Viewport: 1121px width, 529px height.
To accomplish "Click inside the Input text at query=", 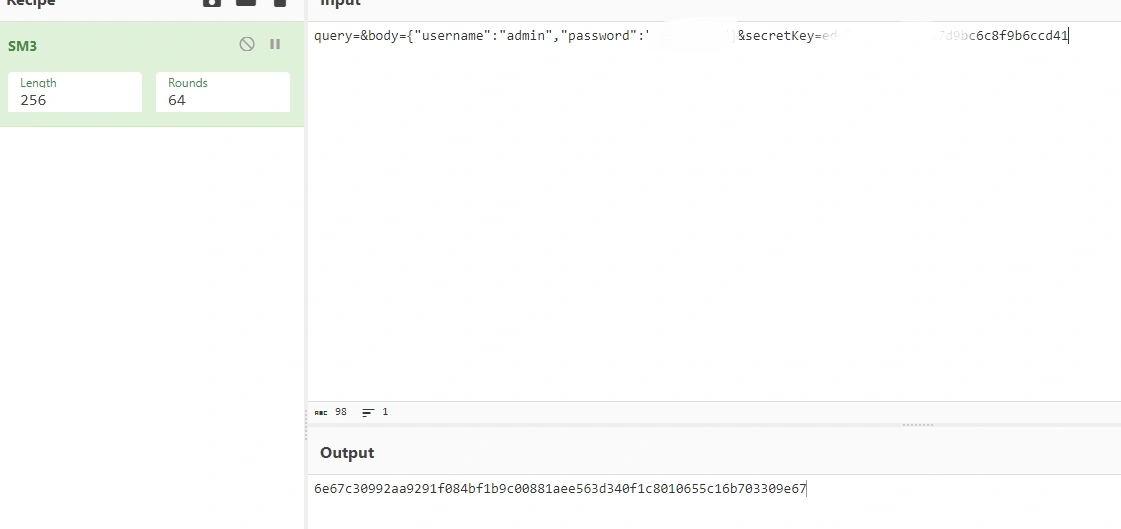I will (x=335, y=36).
